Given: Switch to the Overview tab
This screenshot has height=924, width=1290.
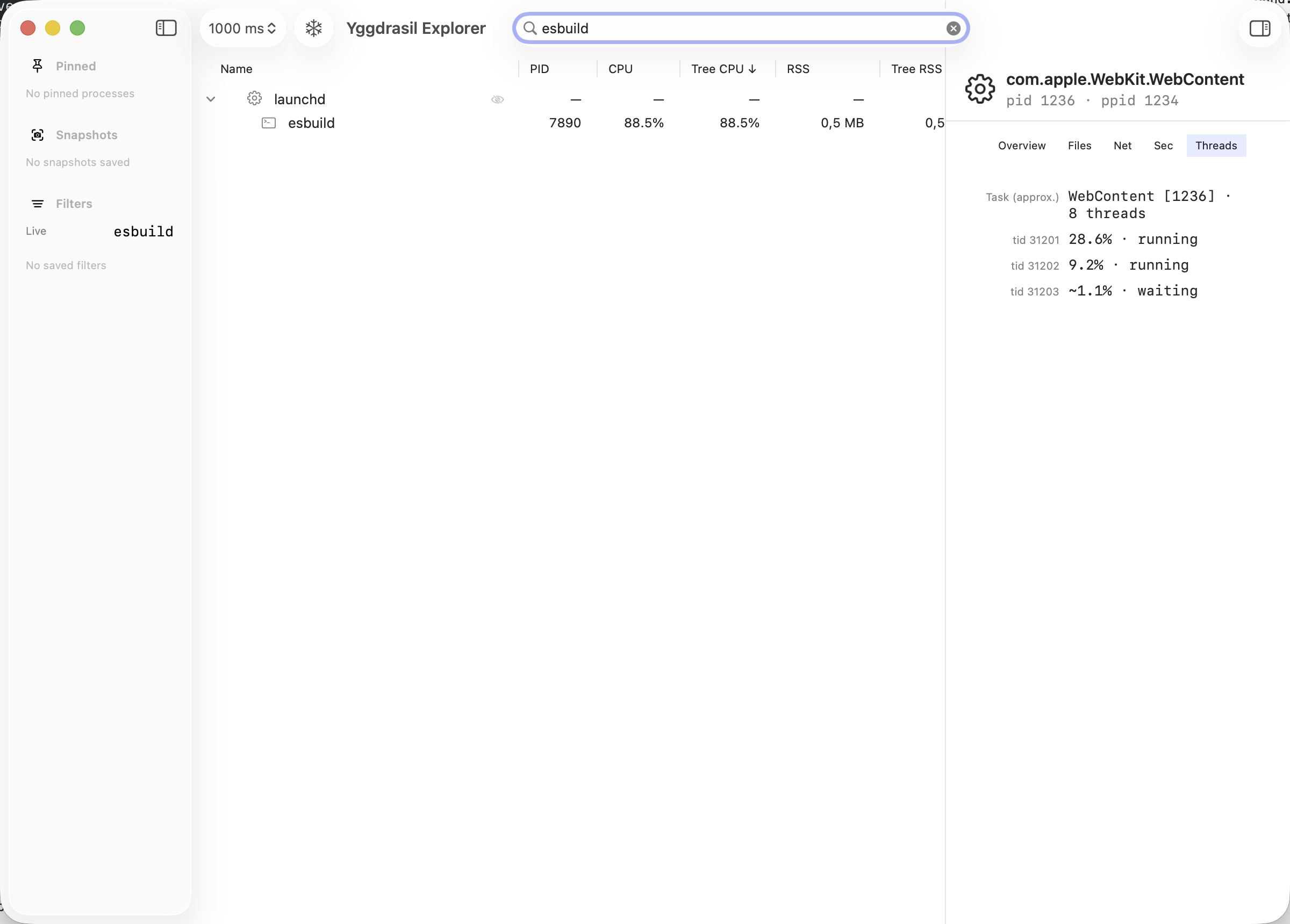Looking at the screenshot, I should click(1022, 146).
